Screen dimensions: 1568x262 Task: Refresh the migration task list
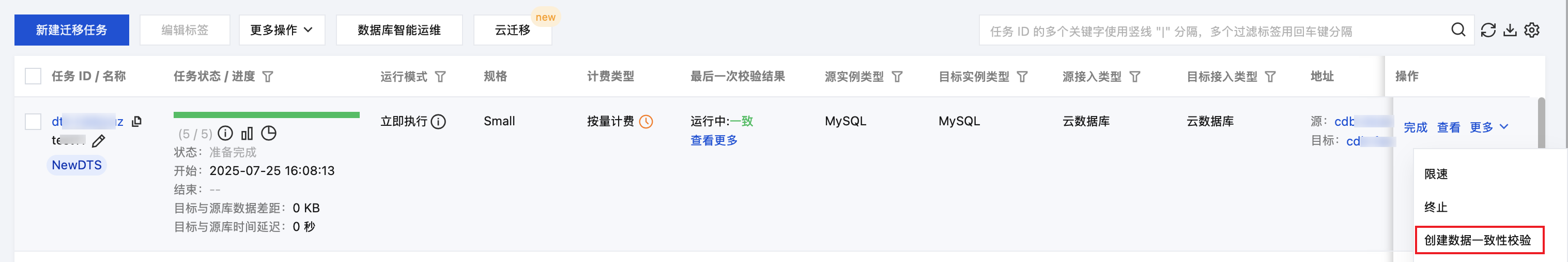(x=1488, y=30)
